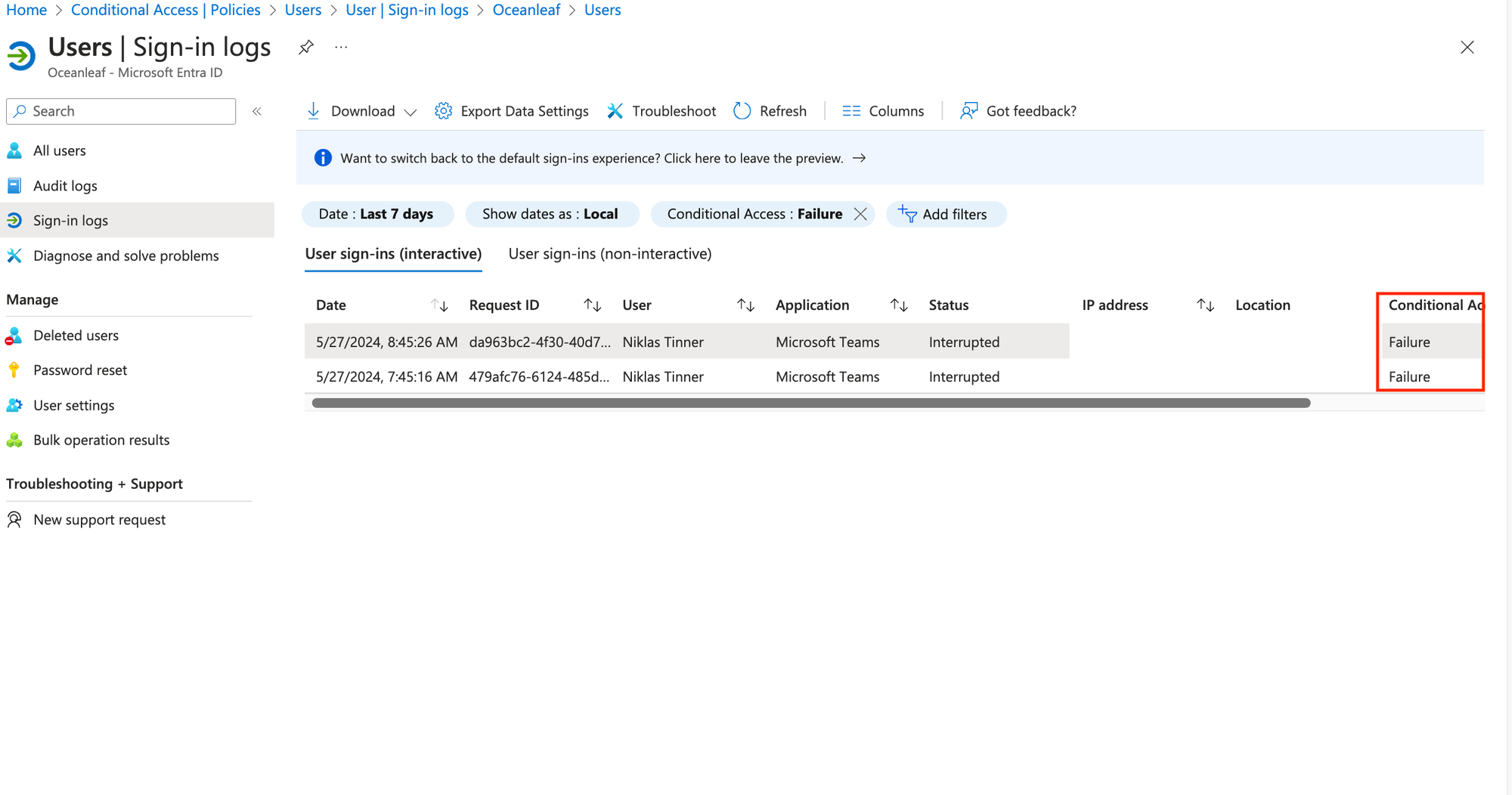The image size is (1512, 795).
Task: Click Request ID 479afc76-6124-485d
Action: tap(539, 377)
